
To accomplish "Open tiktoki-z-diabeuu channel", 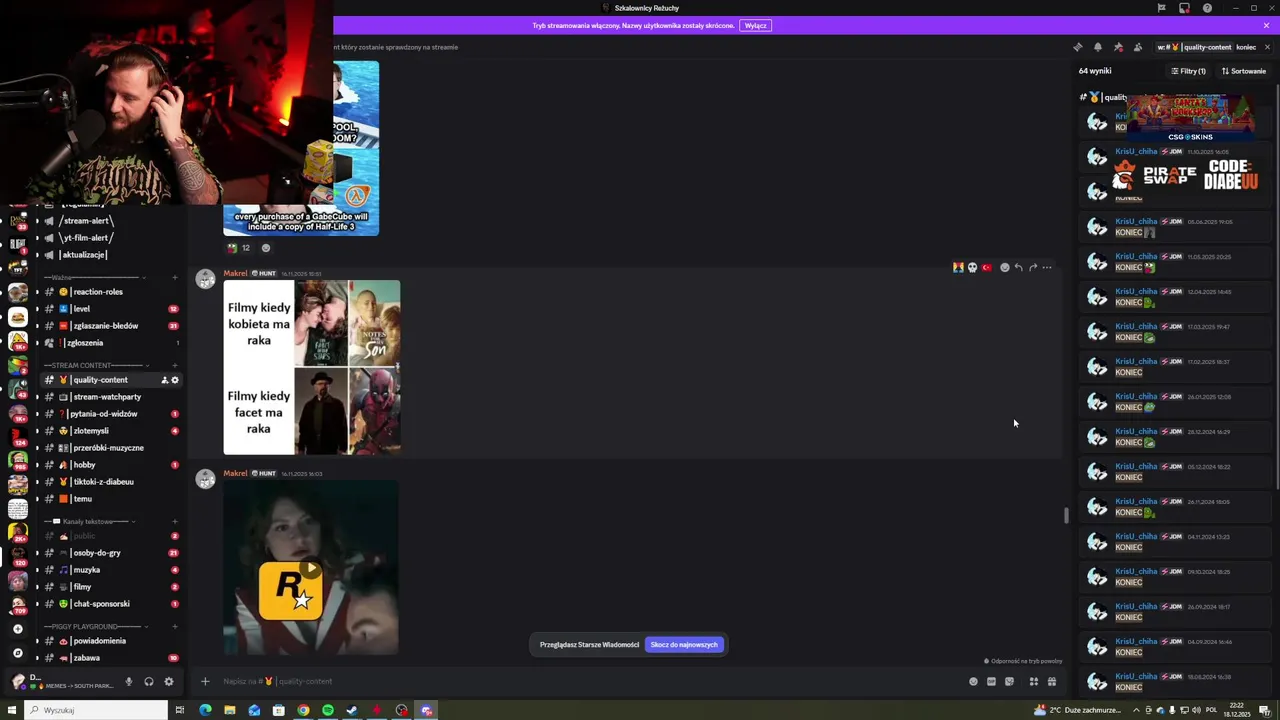I will (x=112, y=482).
